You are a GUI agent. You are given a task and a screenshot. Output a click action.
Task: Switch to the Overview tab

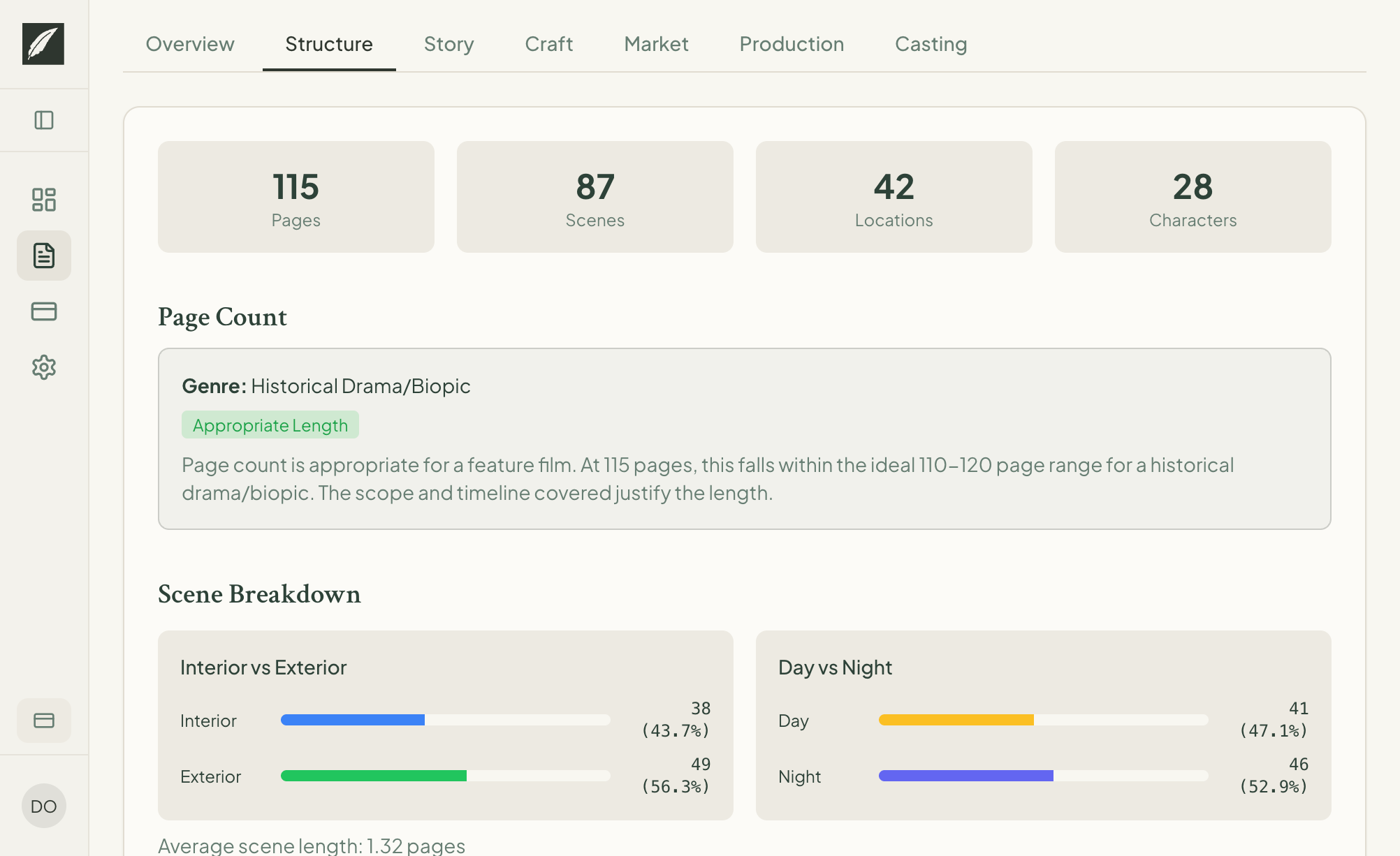pyautogui.click(x=189, y=43)
